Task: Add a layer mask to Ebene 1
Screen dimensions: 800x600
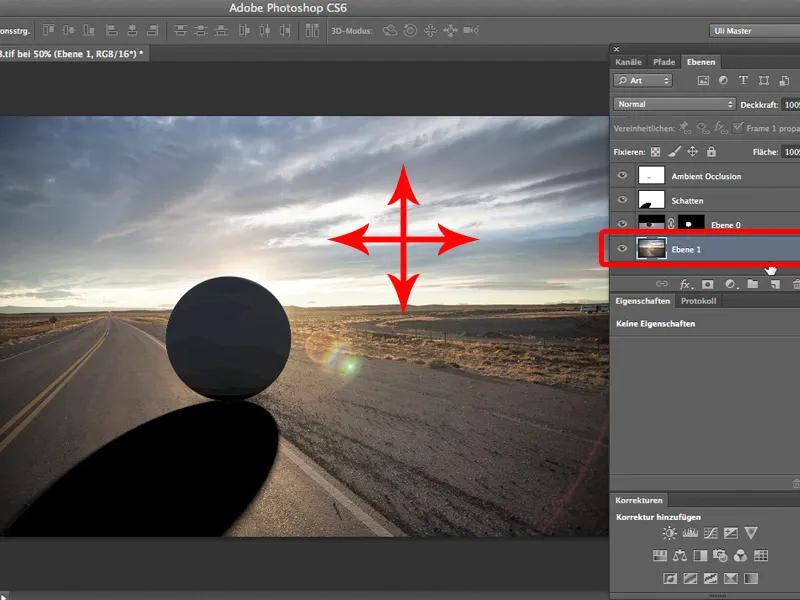Action: [707, 284]
